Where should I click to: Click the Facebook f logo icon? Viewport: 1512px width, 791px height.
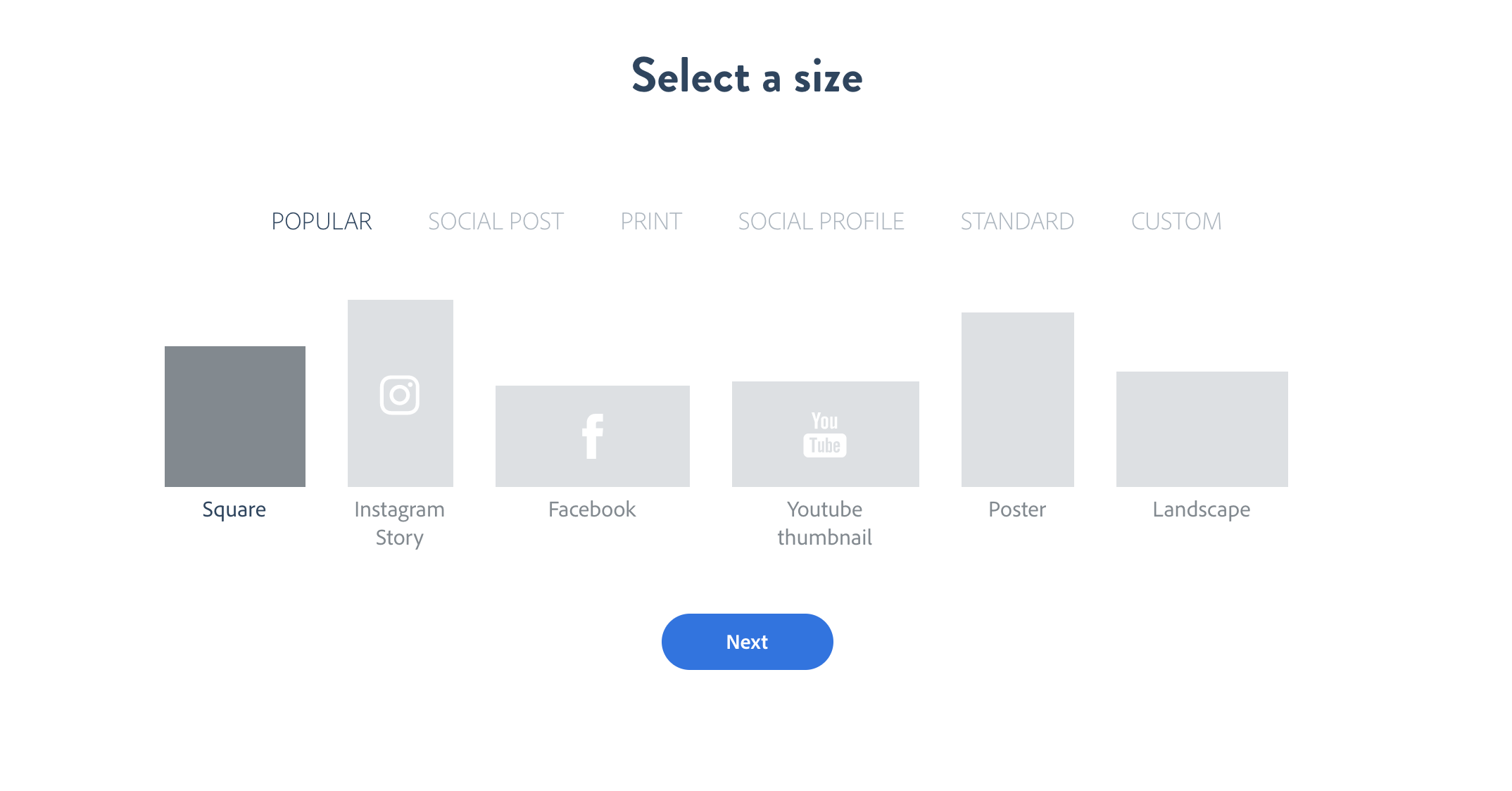[x=593, y=436]
